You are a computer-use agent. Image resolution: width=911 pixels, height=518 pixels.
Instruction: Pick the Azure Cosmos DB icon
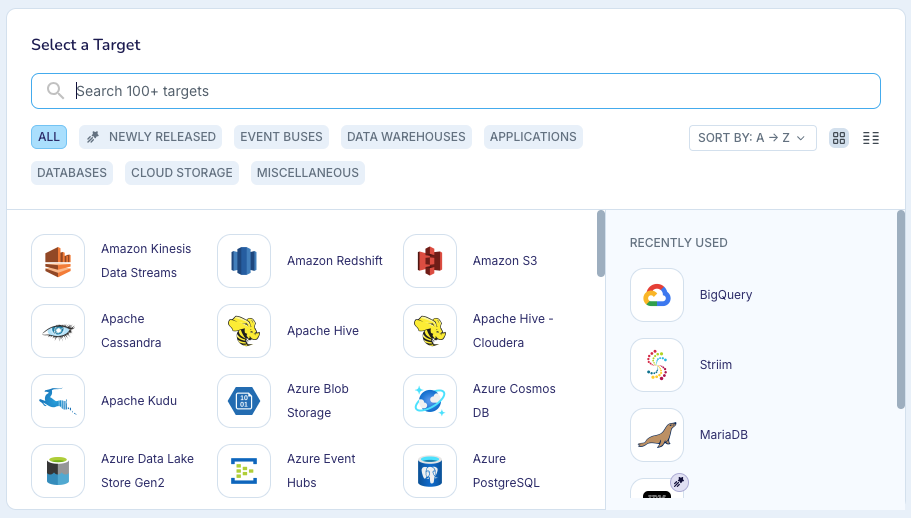coord(430,401)
